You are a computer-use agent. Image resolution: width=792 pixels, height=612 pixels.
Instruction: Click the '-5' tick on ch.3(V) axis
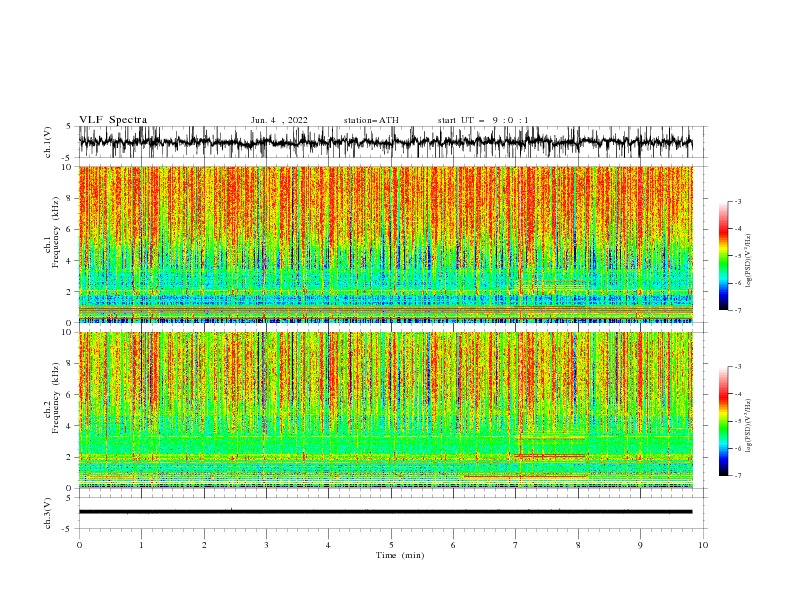click(x=67, y=529)
